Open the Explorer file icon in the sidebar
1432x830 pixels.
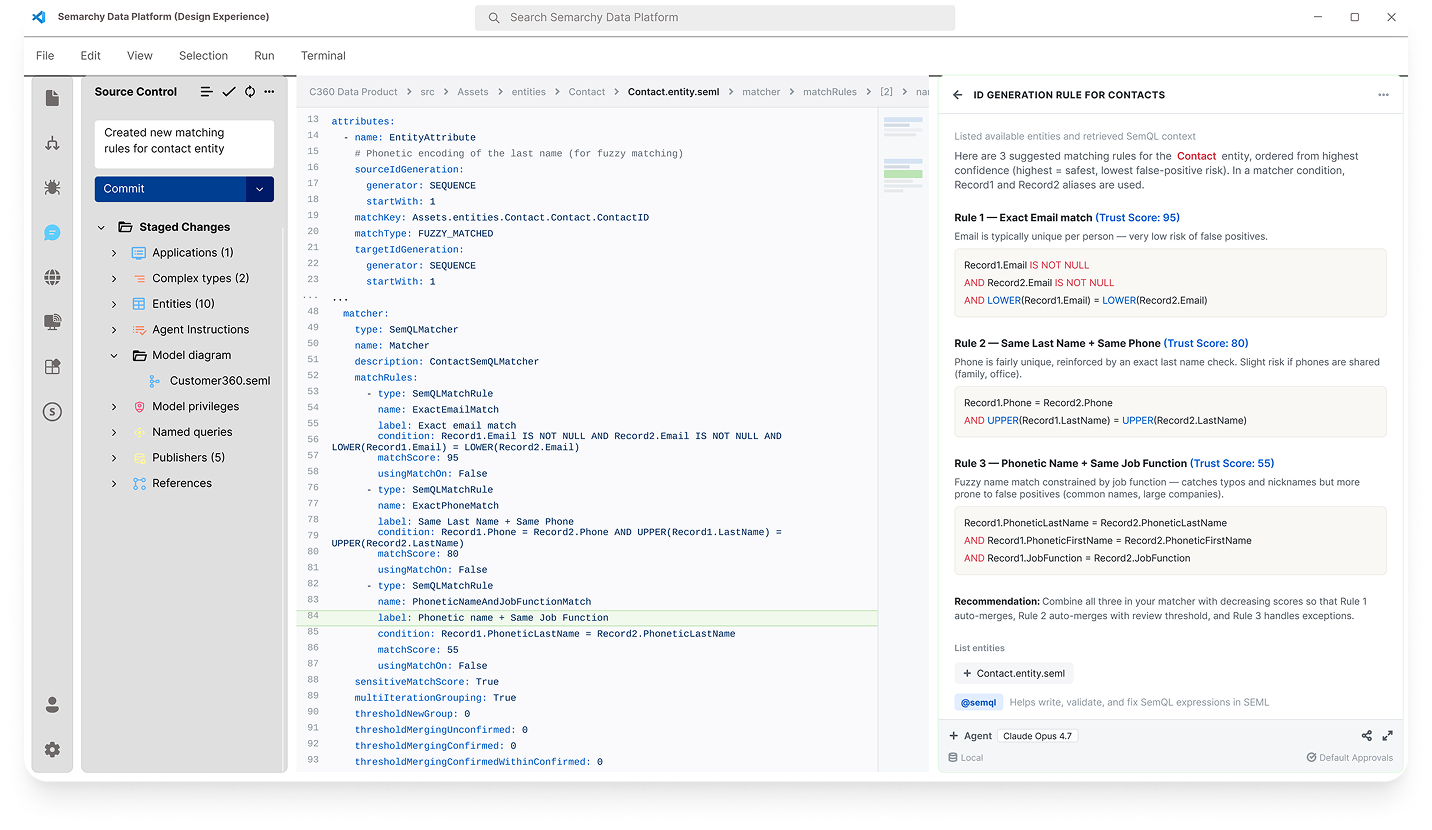tap(52, 97)
